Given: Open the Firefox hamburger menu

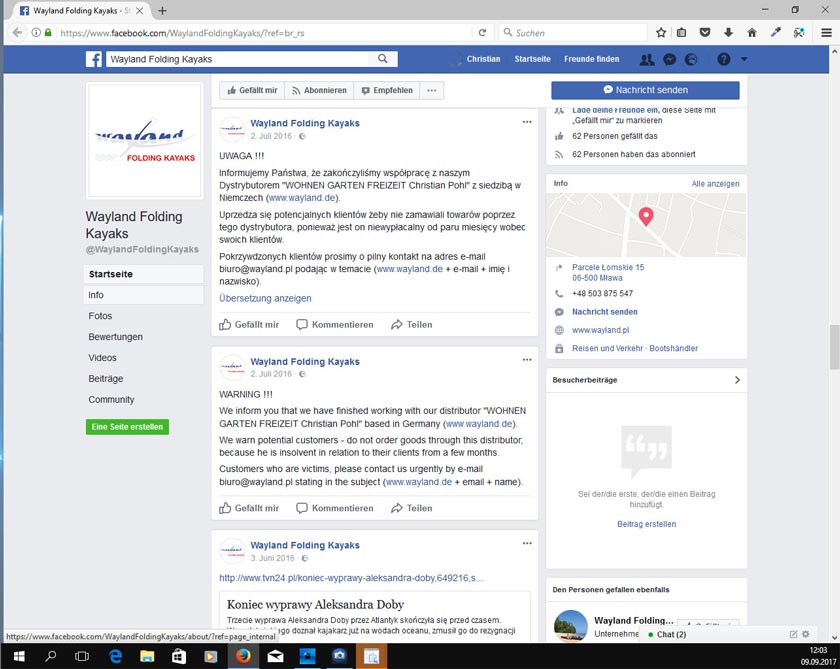Looking at the screenshot, I should tap(827, 33).
